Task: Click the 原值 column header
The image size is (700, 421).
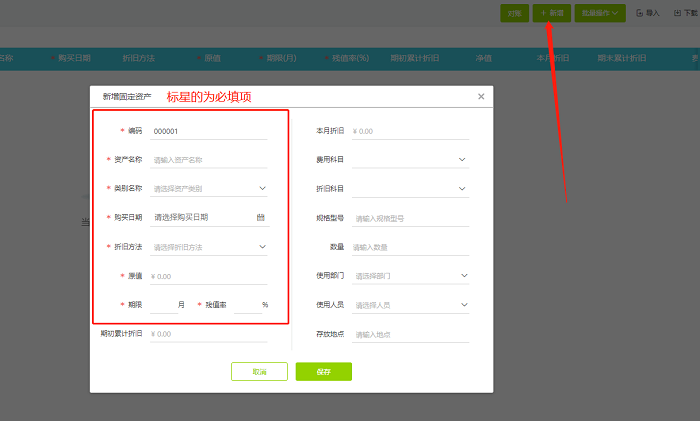Action: [212, 58]
